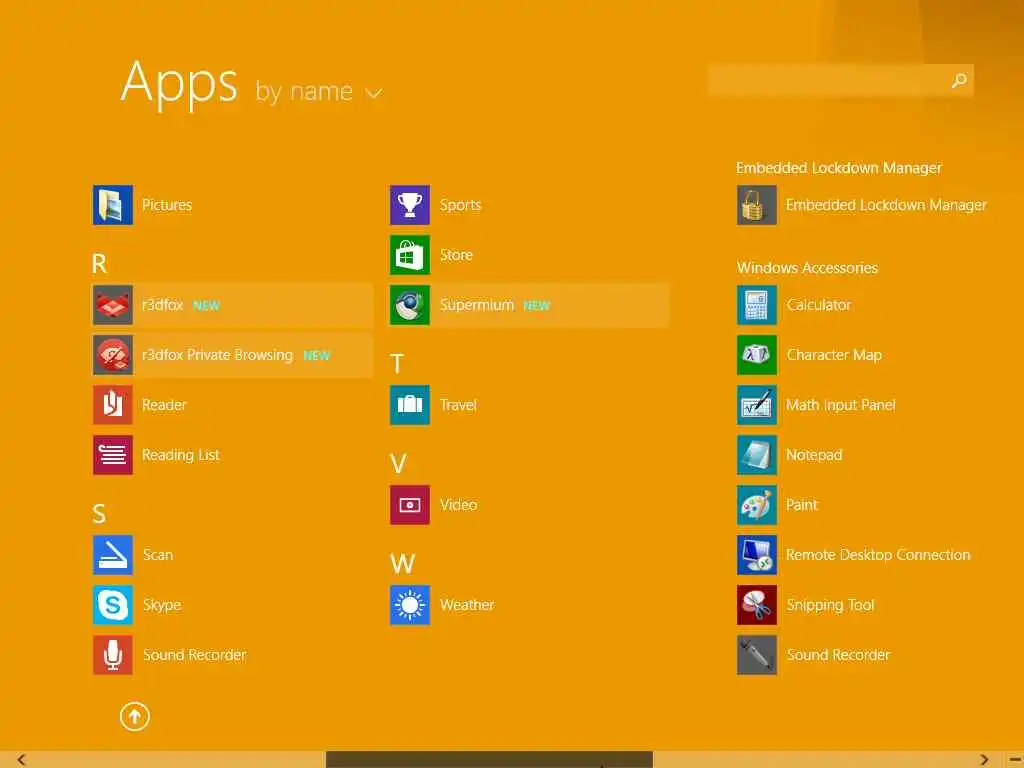This screenshot has height=768, width=1024.
Task: Open the Weather sun icon
Action: (409, 605)
